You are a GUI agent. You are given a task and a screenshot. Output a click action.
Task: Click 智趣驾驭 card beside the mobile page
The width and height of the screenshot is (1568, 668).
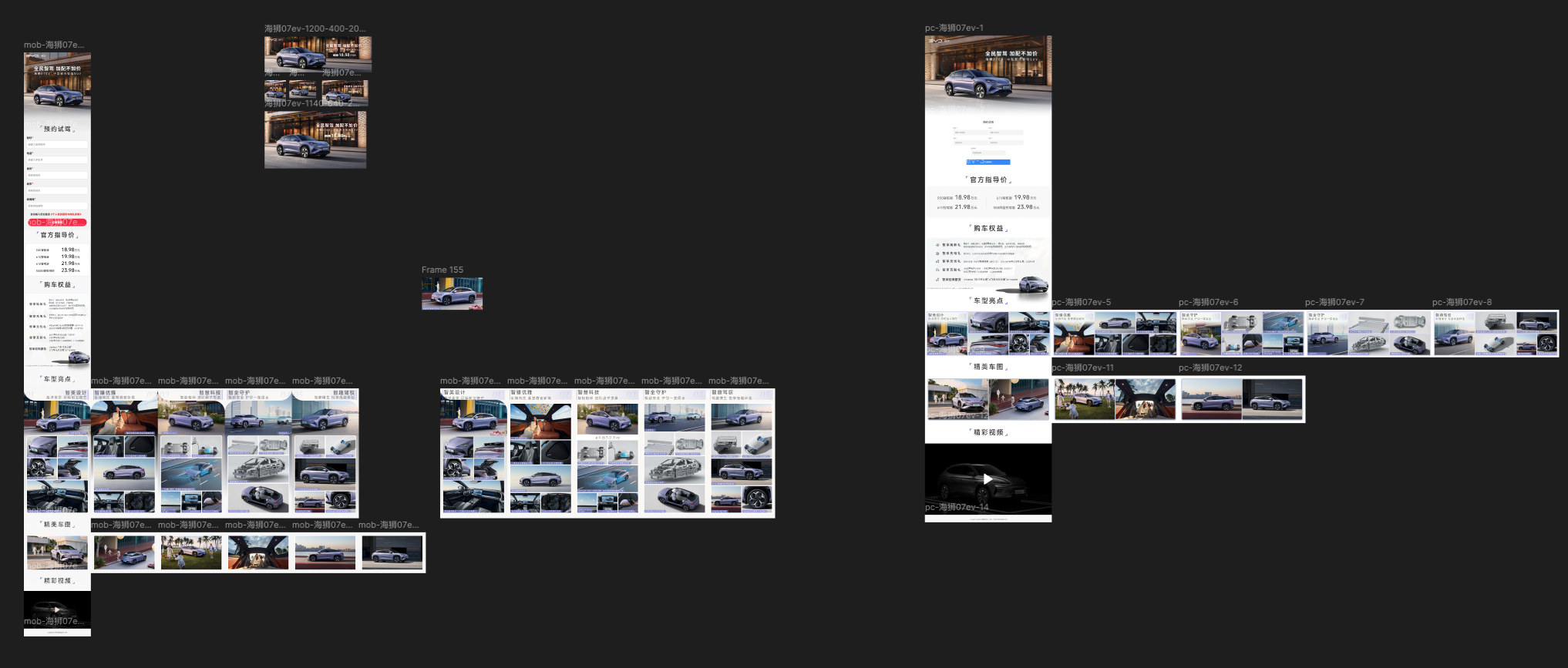tap(325, 452)
